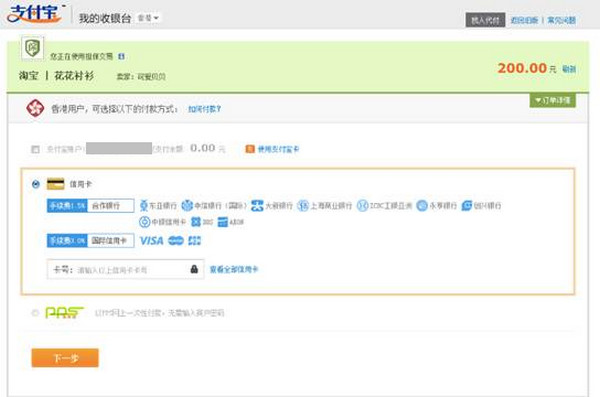Click the orange Alipay card icon
Image resolution: width=600 pixels, height=397 pixels.
click(x=250, y=149)
